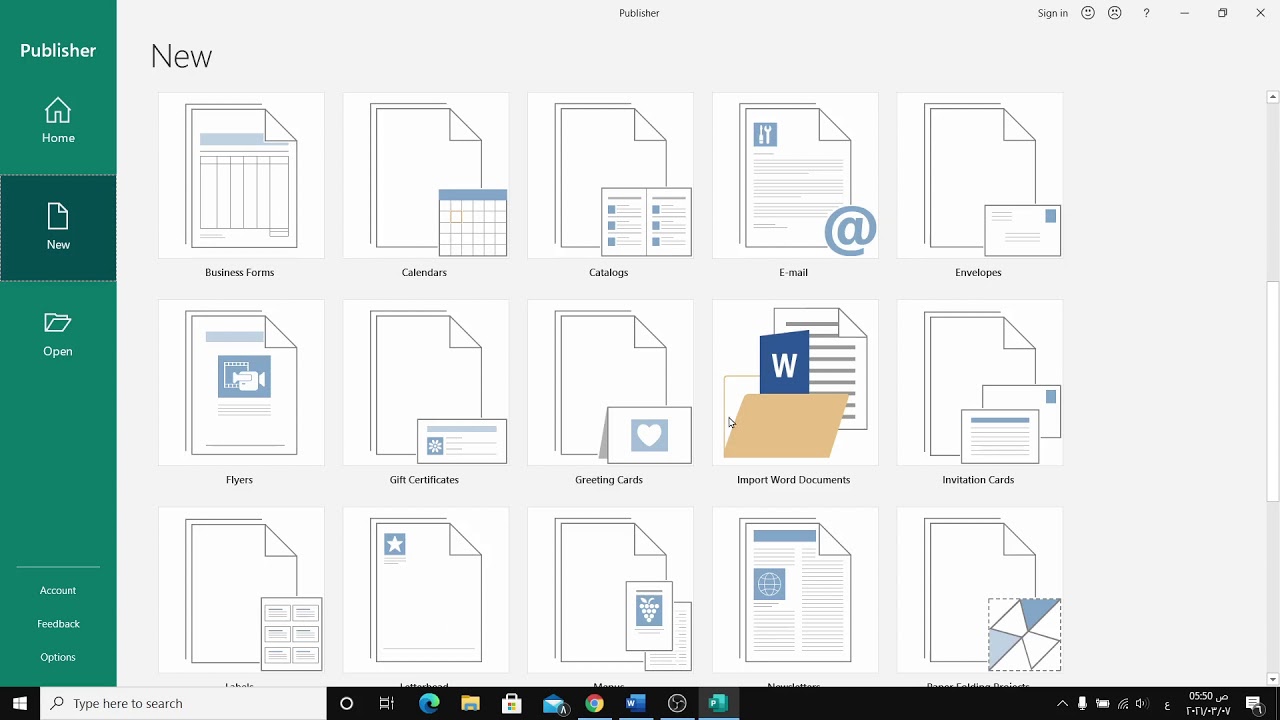
Task: Open Publisher Options
Action: (x=58, y=657)
